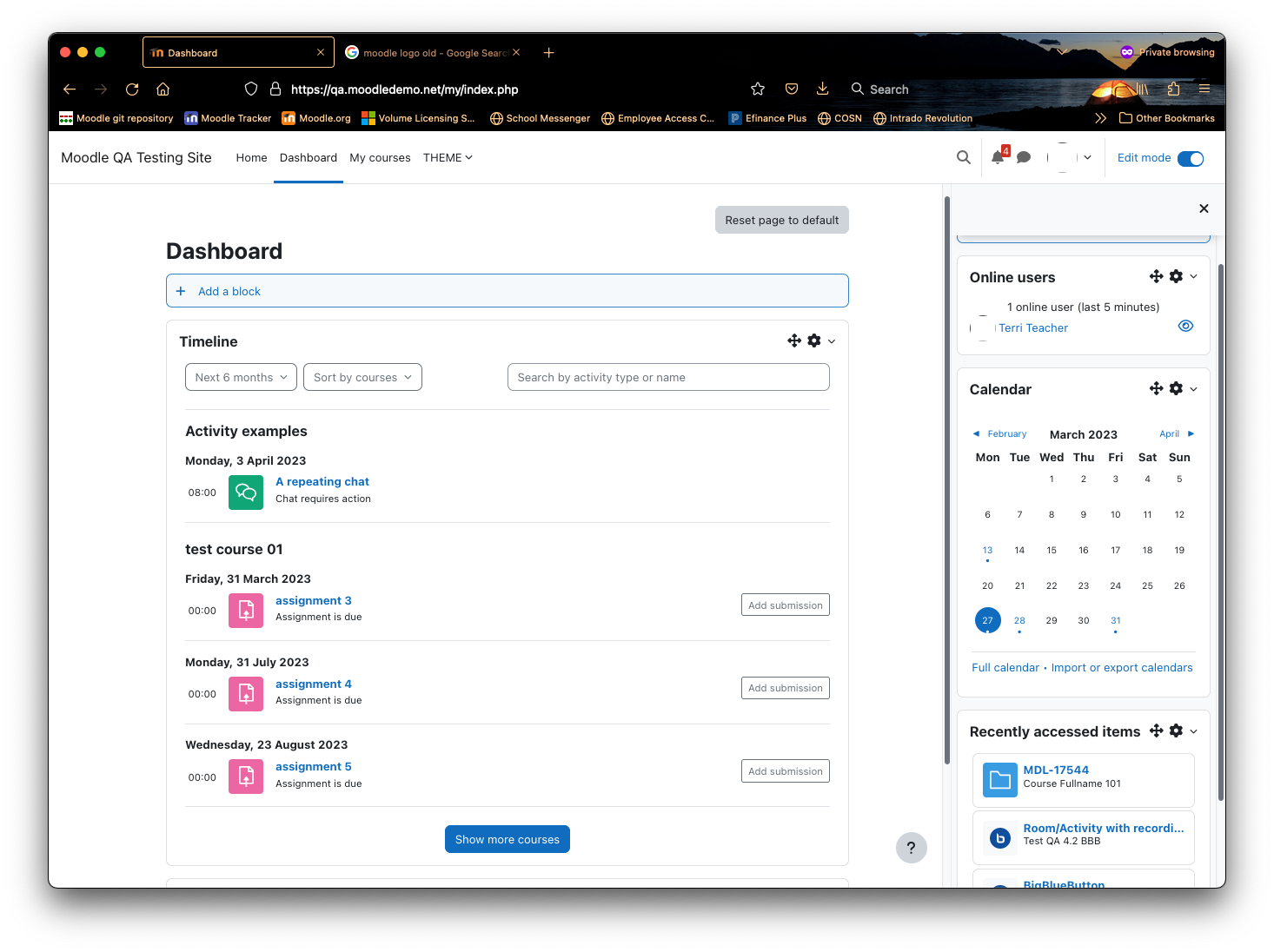The height and width of the screenshot is (952, 1274).
Task: Click the main page vertical scrollbar
Action: point(946,480)
